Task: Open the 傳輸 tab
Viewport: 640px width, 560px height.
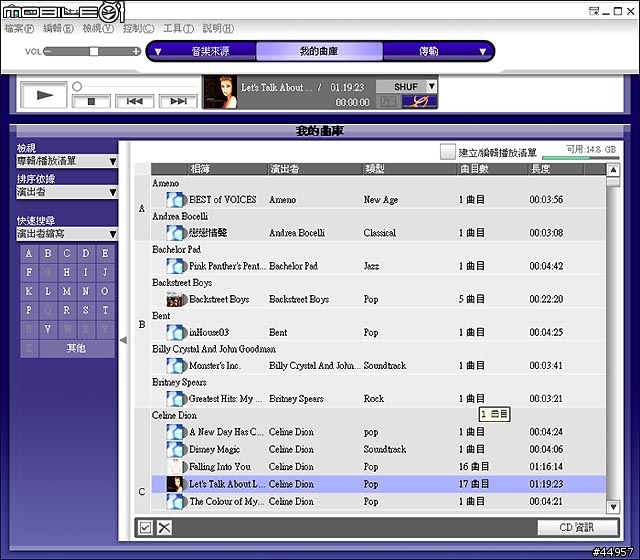Action: (429, 51)
